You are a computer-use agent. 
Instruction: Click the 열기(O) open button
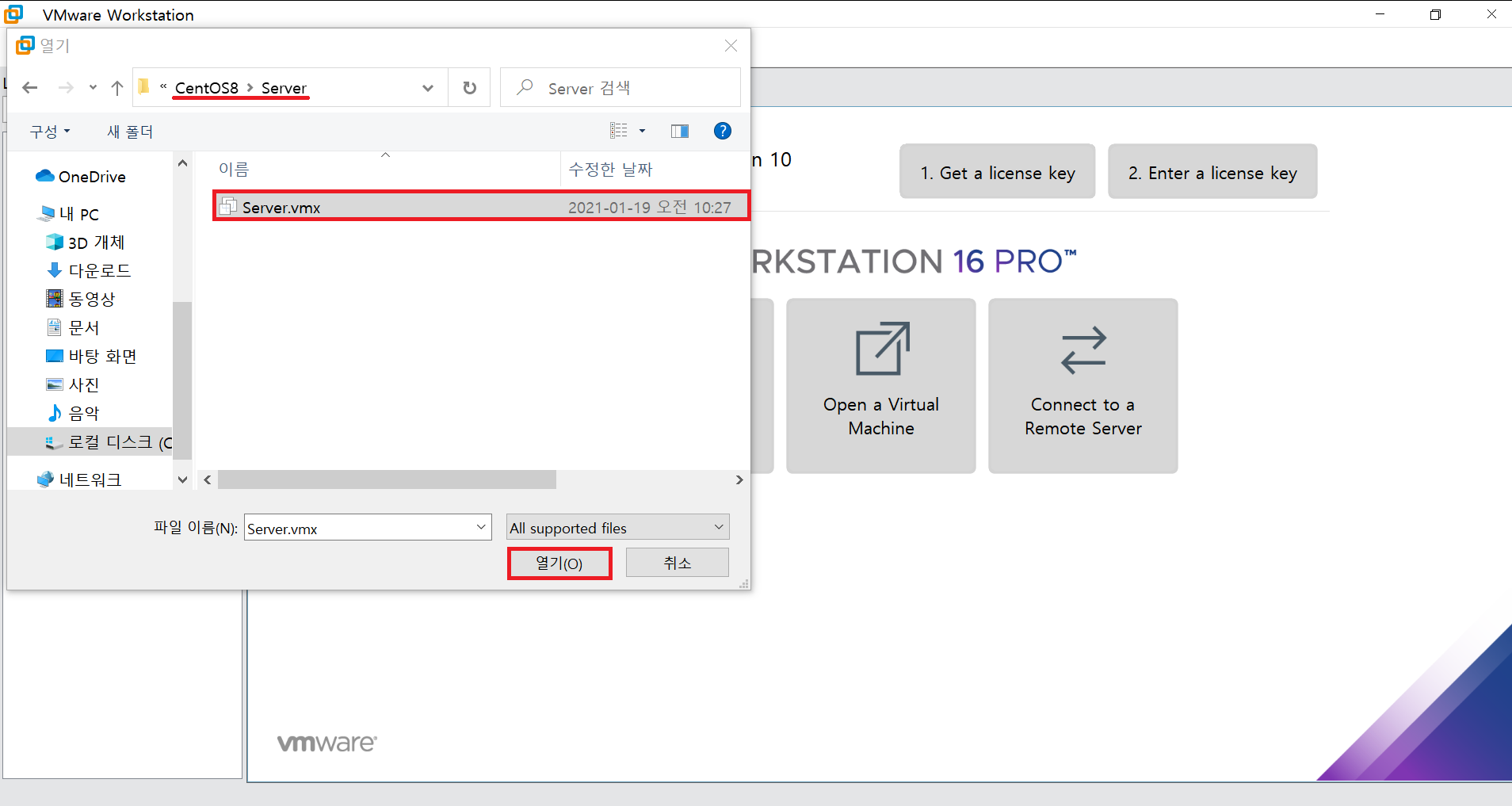coord(559,563)
